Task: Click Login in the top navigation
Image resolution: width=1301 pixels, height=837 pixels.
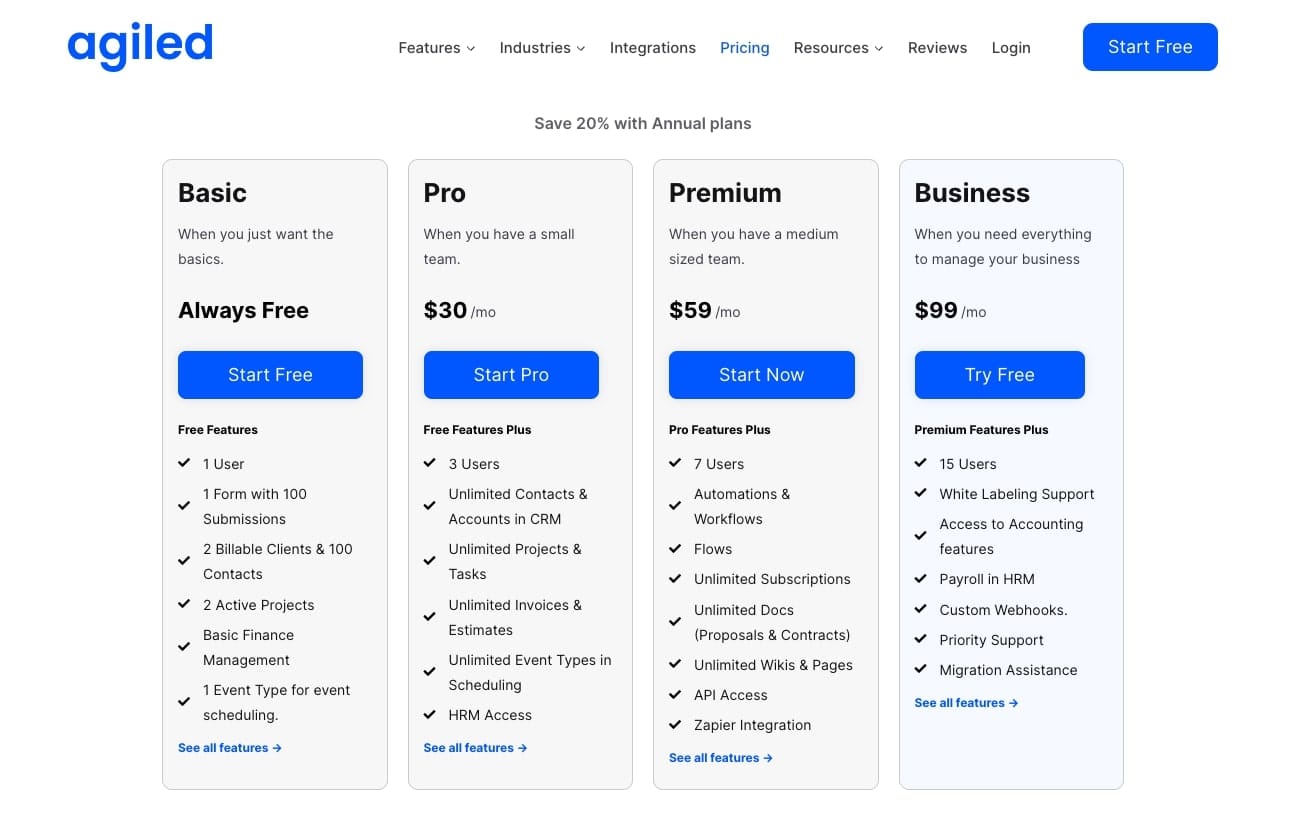Action: coord(1011,47)
